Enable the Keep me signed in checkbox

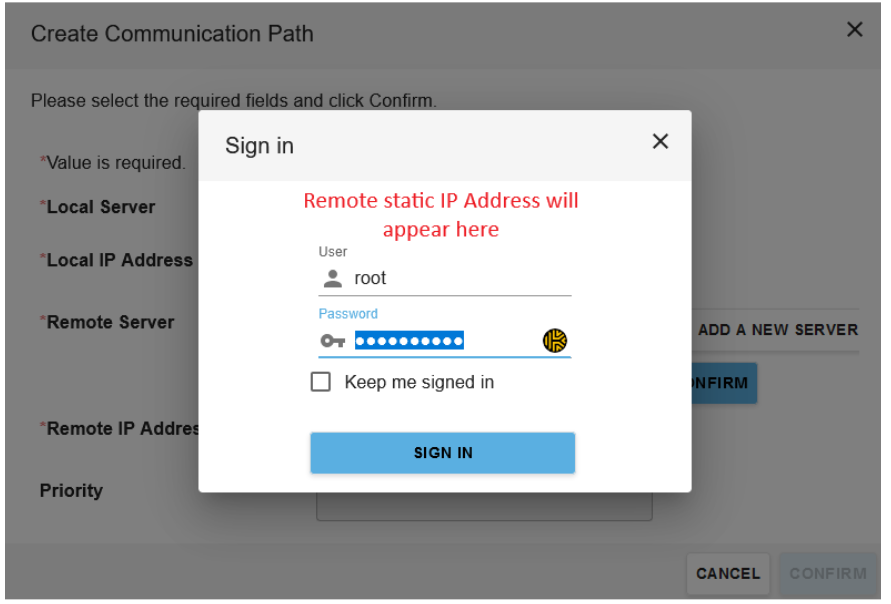[x=321, y=382]
